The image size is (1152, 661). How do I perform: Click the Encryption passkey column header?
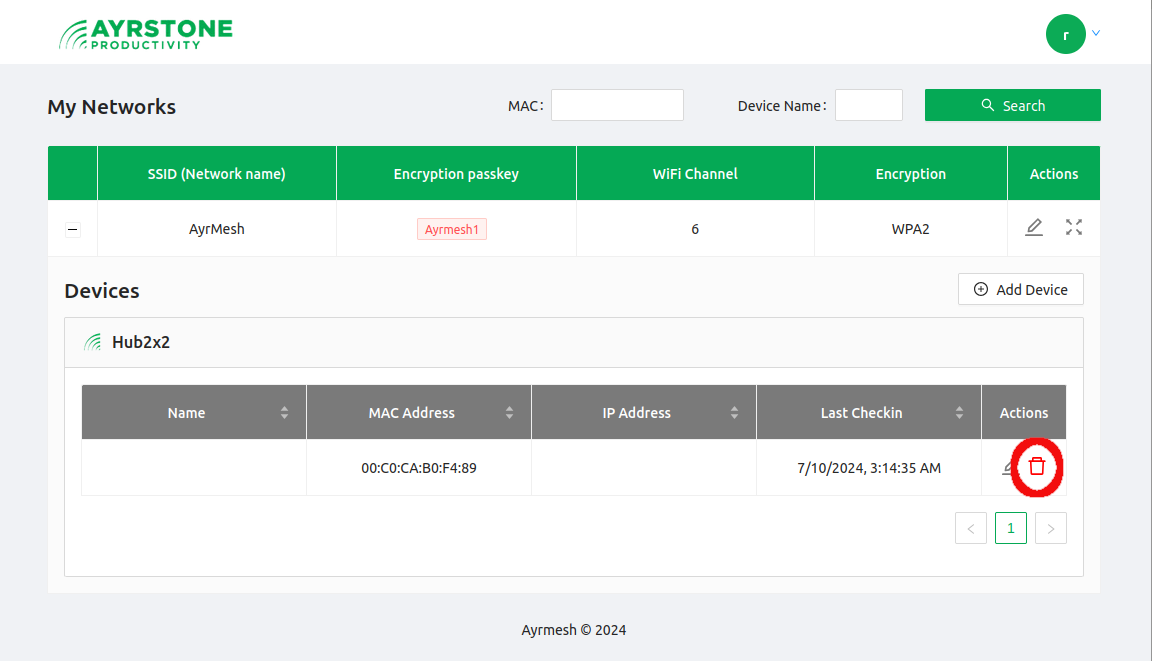(x=456, y=173)
